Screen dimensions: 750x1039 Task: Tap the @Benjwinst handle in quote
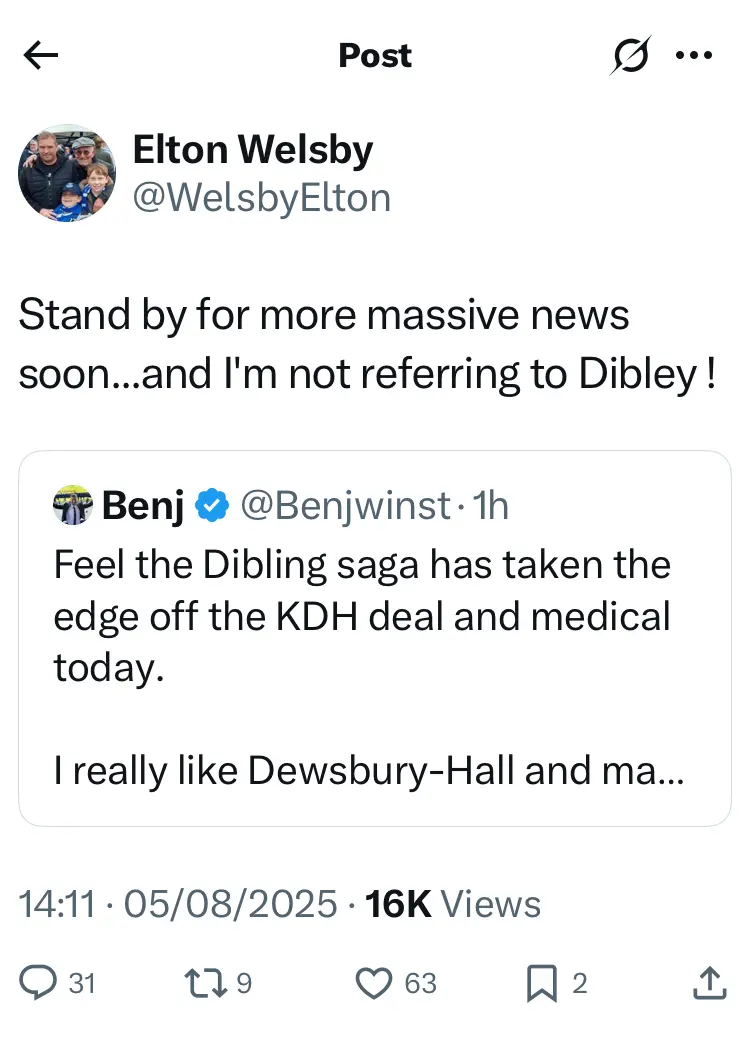point(345,506)
